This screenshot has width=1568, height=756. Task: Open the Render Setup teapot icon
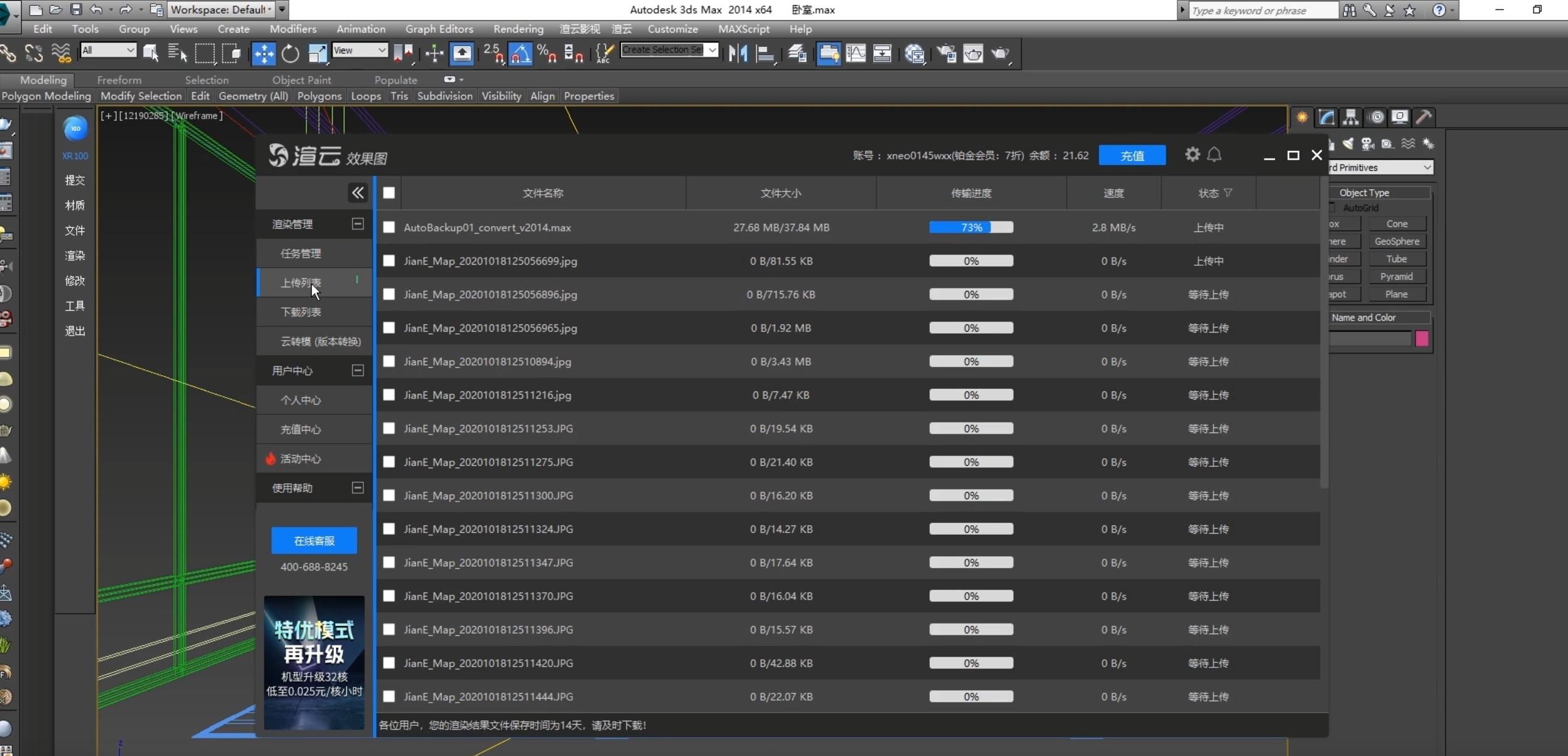click(946, 54)
